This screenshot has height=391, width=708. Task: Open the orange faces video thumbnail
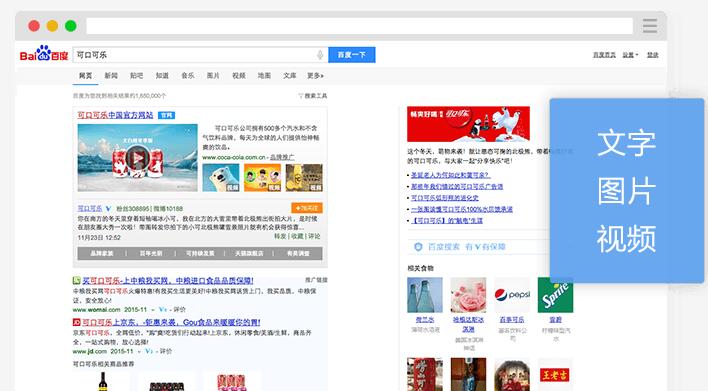tap(262, 177)
